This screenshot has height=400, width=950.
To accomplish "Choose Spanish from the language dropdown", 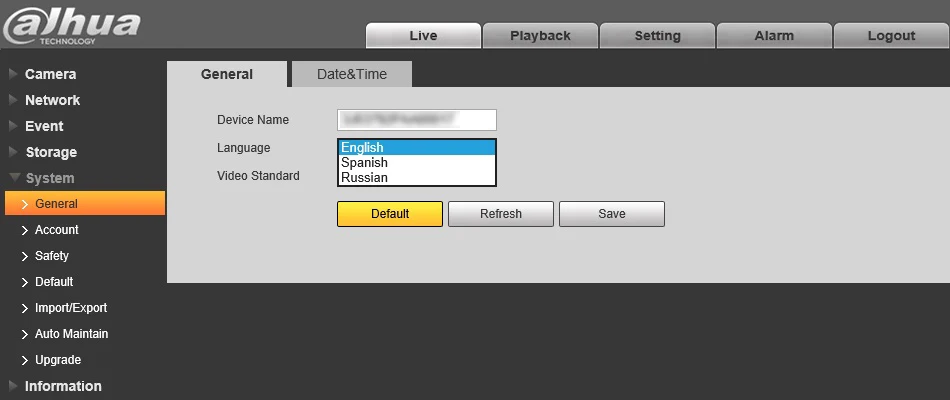I will tap(417, 162).
